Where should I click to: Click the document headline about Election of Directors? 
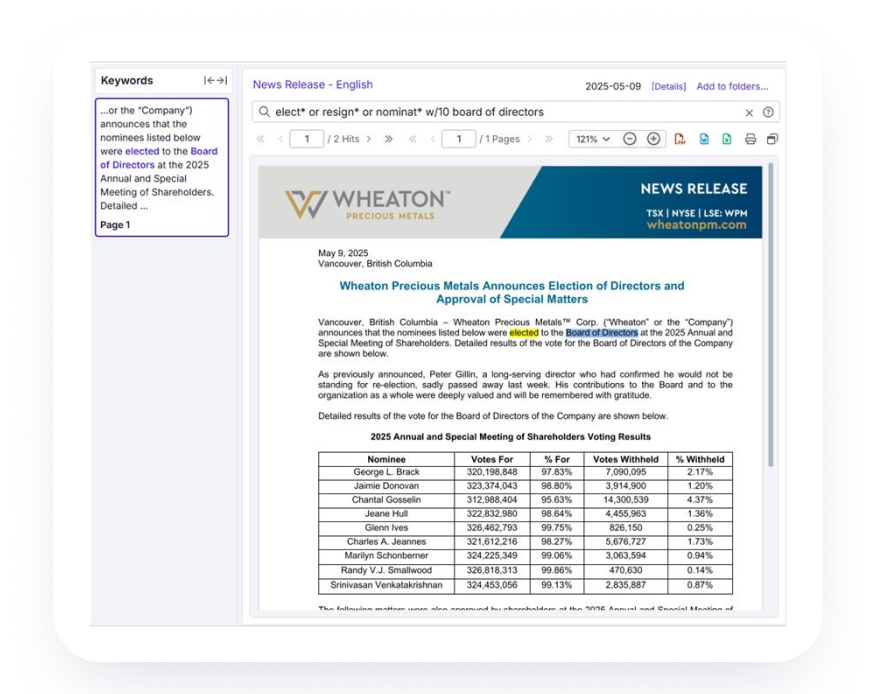(x=512, y=292)
